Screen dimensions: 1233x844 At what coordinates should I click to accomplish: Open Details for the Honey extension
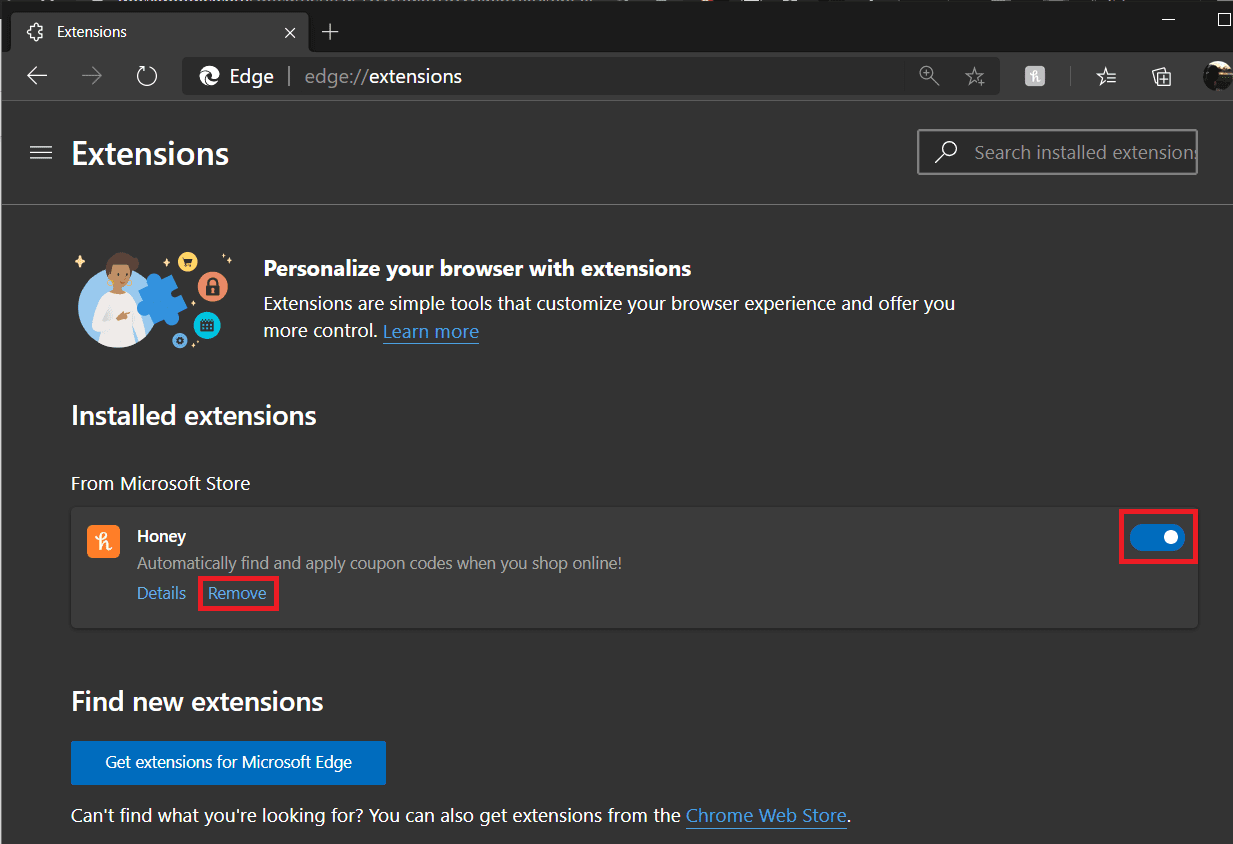click(x=161, y=593)
